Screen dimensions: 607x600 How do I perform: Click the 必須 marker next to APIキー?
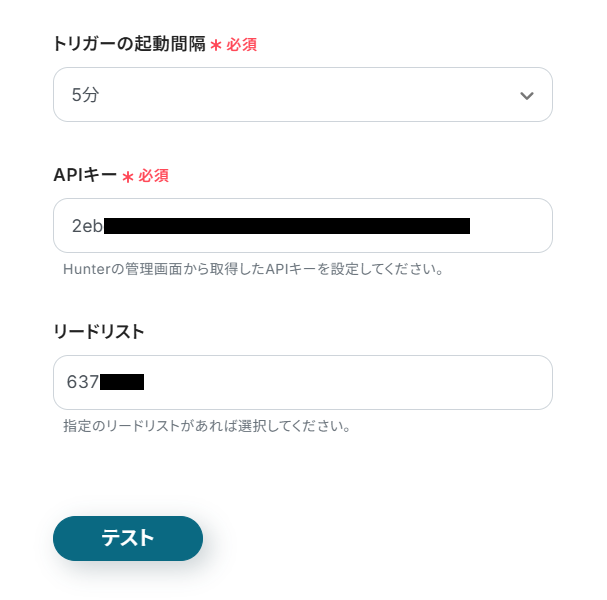tap(154, 176)
